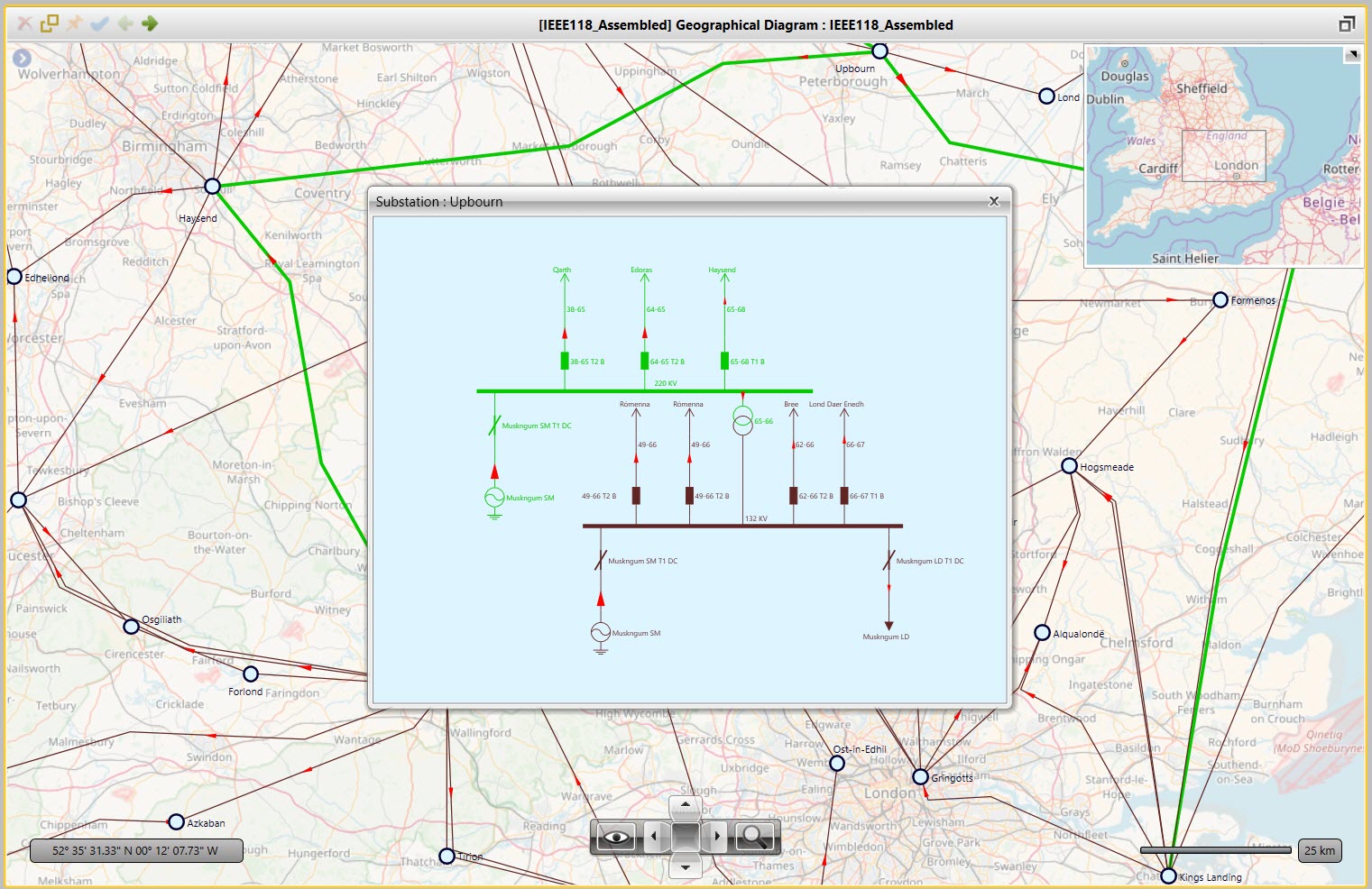1372x889 pixels.
Task: Select the Formenos substation node
Action: tap(1220, 299)
